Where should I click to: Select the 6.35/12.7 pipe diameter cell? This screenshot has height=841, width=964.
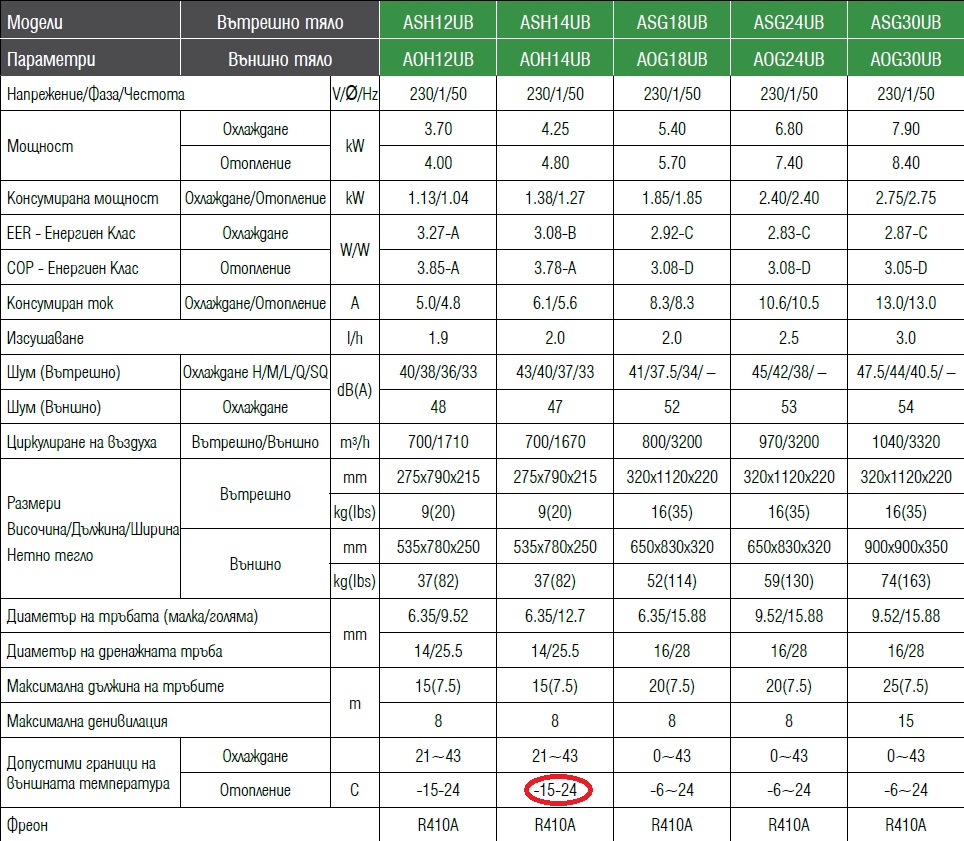coord(555,617)
